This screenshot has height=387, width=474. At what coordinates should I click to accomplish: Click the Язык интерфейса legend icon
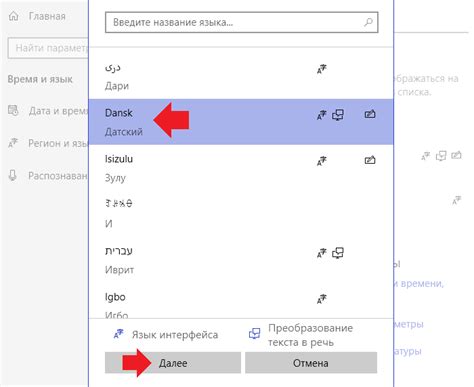(119, 334)
